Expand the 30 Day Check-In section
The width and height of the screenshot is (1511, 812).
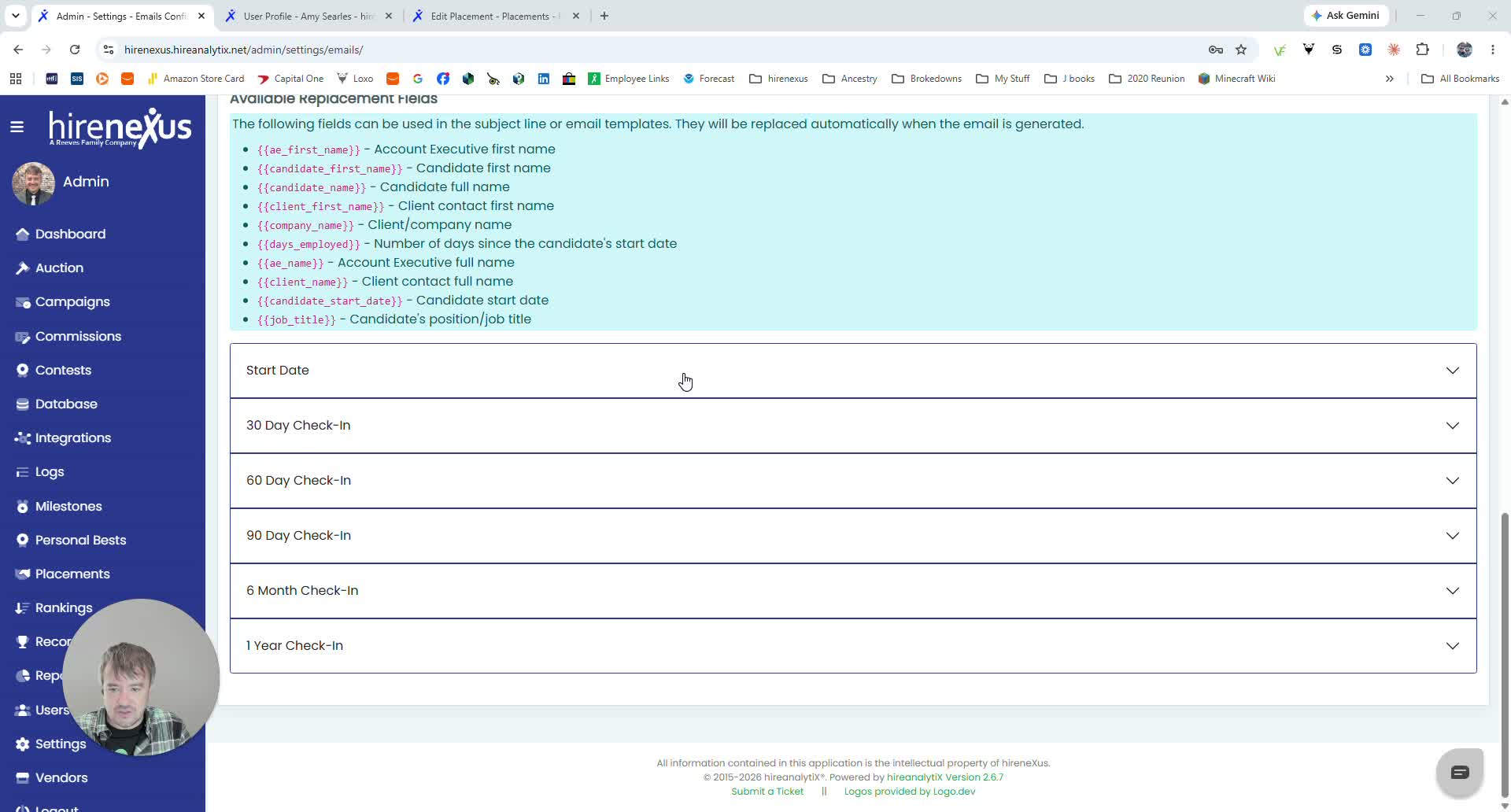tap(853, 426)
